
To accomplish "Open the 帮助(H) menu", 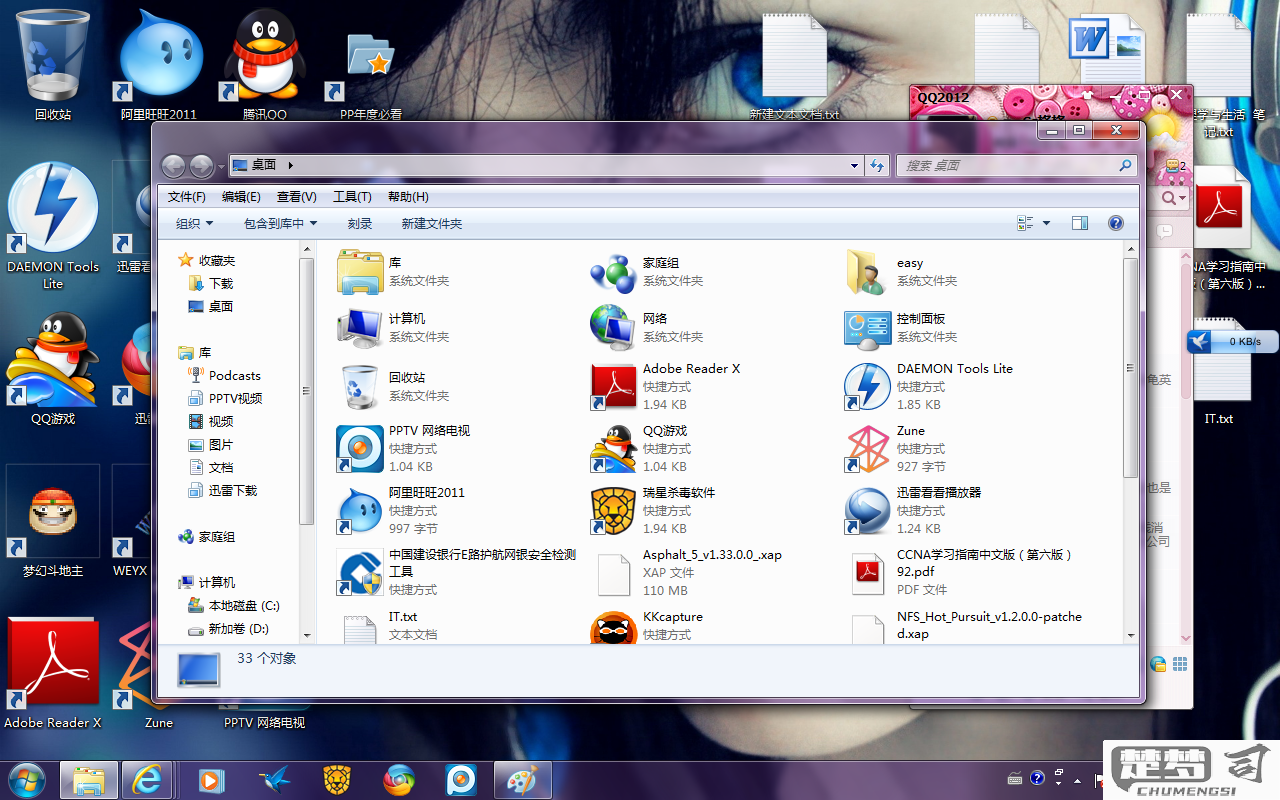I will click(408, 197).
